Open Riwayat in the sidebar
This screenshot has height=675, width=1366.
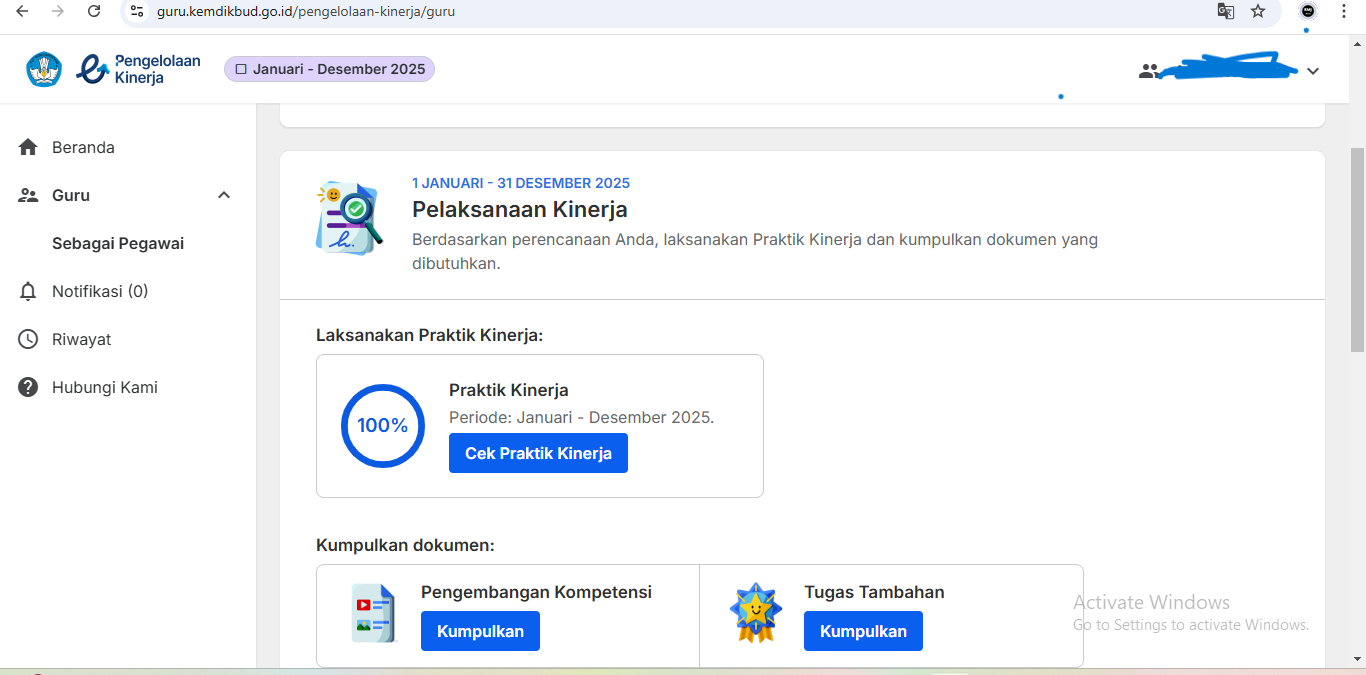[x=81, y=339]
